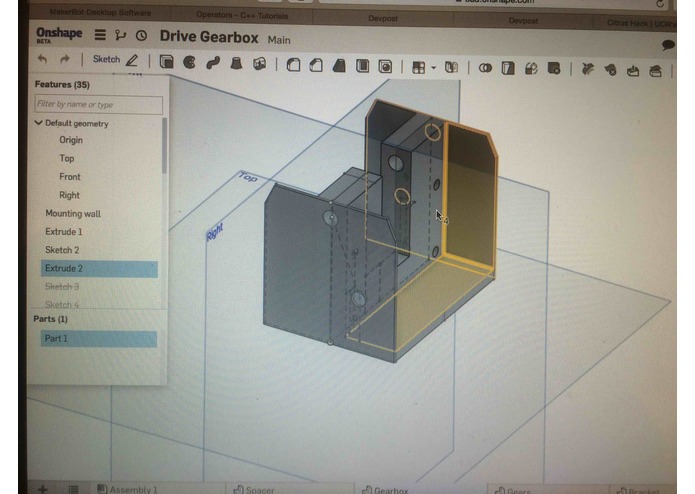
Task: Select the Transform tool icon
Action: 531,69
